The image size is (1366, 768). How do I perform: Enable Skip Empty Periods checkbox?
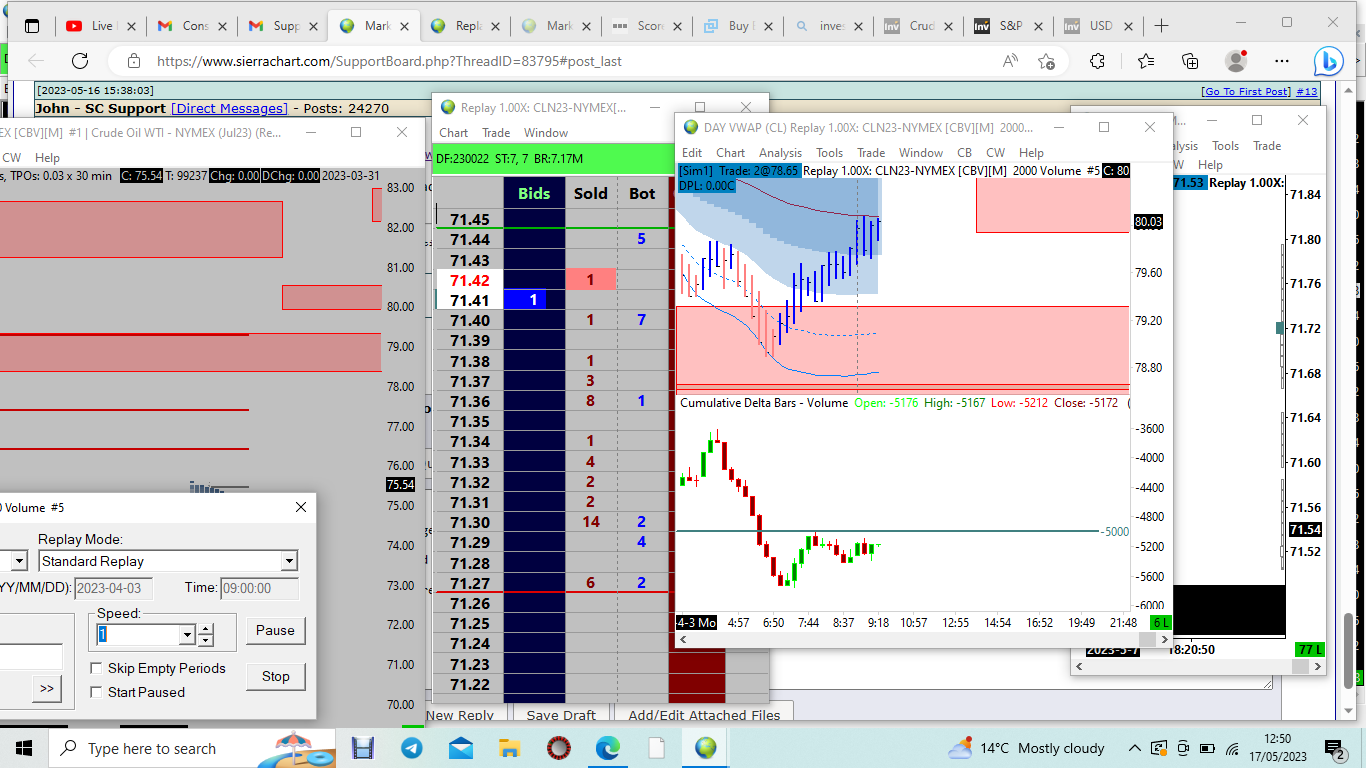tap(97, 668)
